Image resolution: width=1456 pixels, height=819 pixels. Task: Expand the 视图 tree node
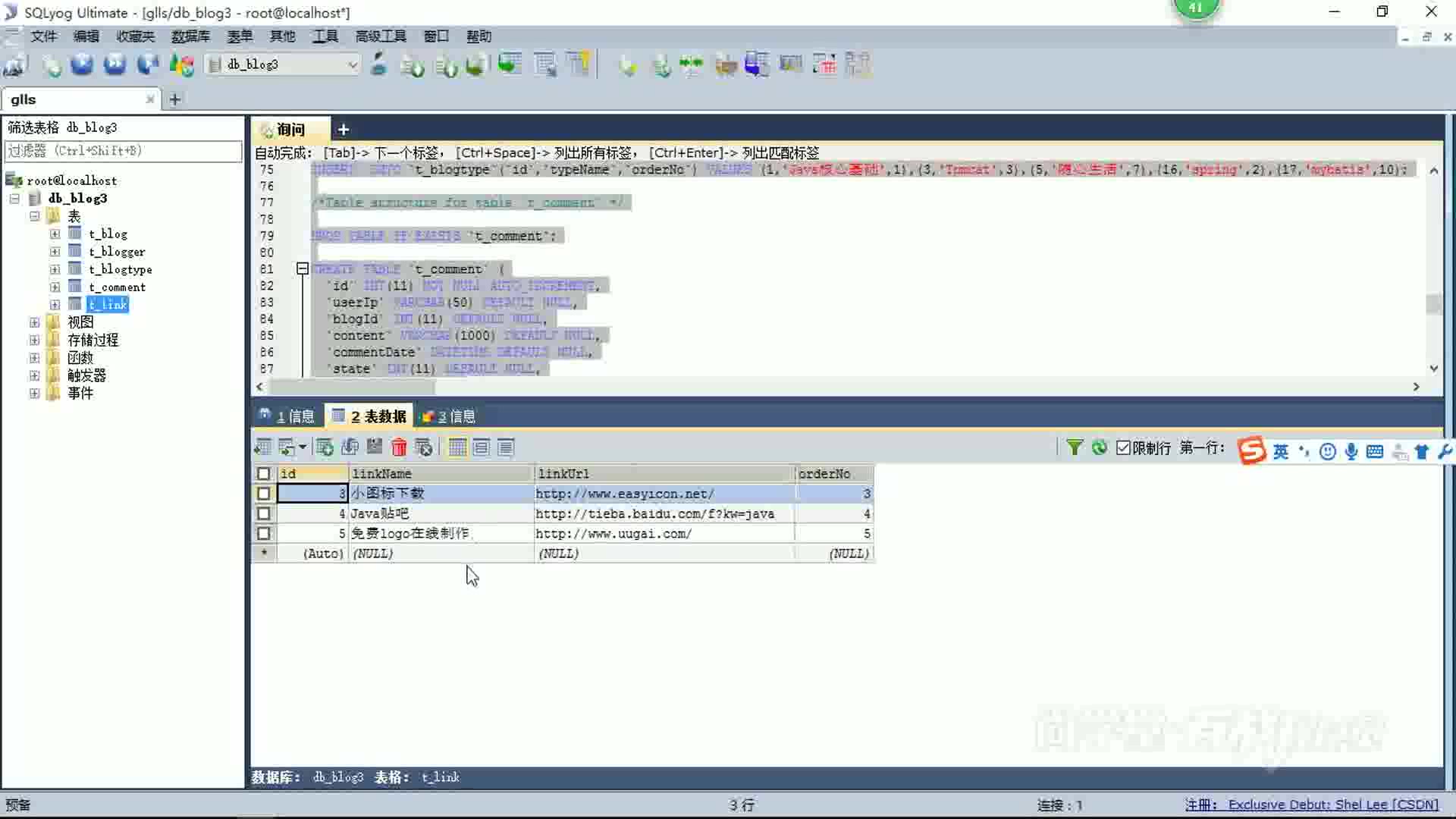[x=34, y=322]
